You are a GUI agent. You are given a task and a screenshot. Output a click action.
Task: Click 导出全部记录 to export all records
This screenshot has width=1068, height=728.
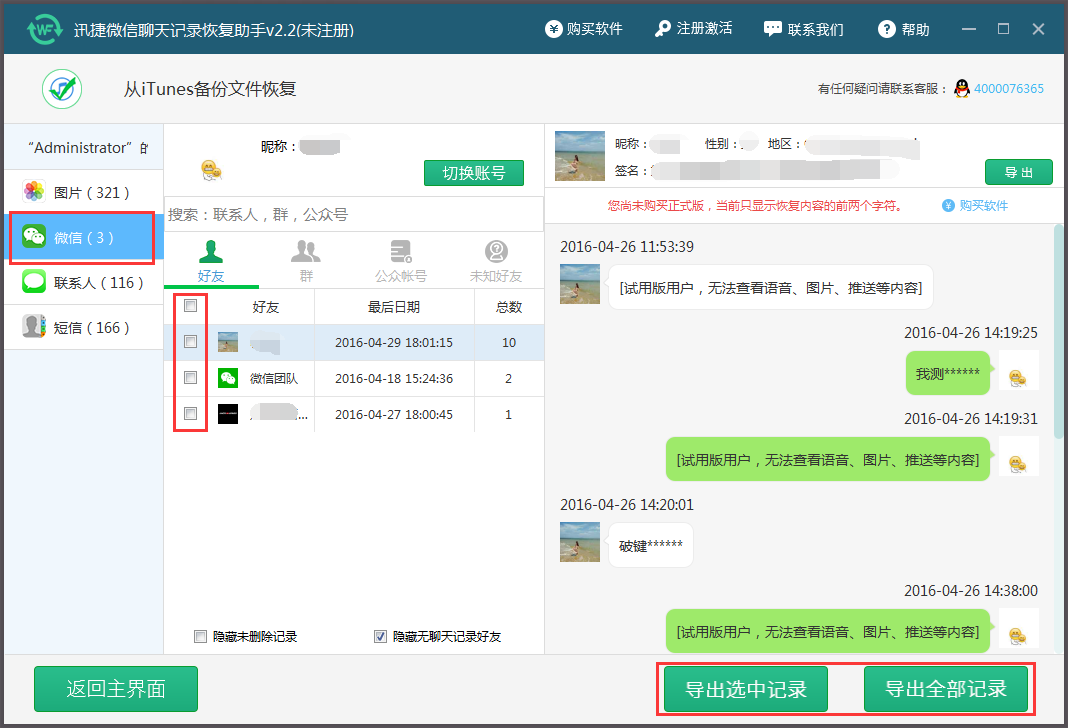point(945,688)
